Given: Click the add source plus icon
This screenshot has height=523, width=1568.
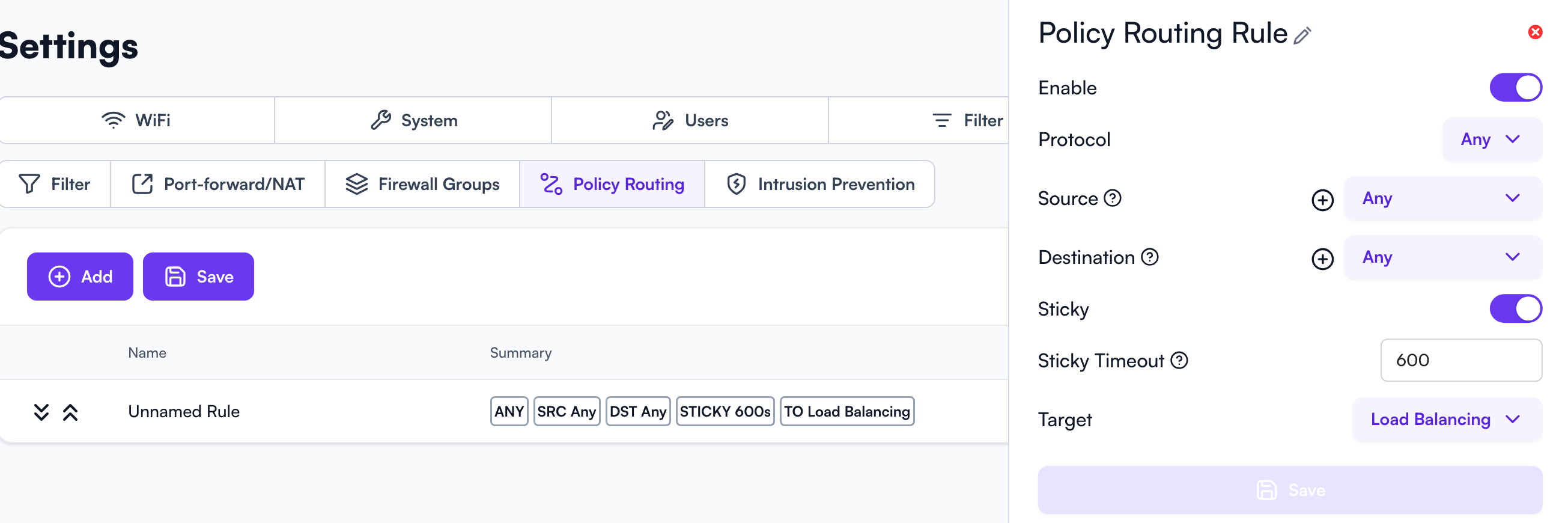Looking at the screenshot, I should 1322,200.
